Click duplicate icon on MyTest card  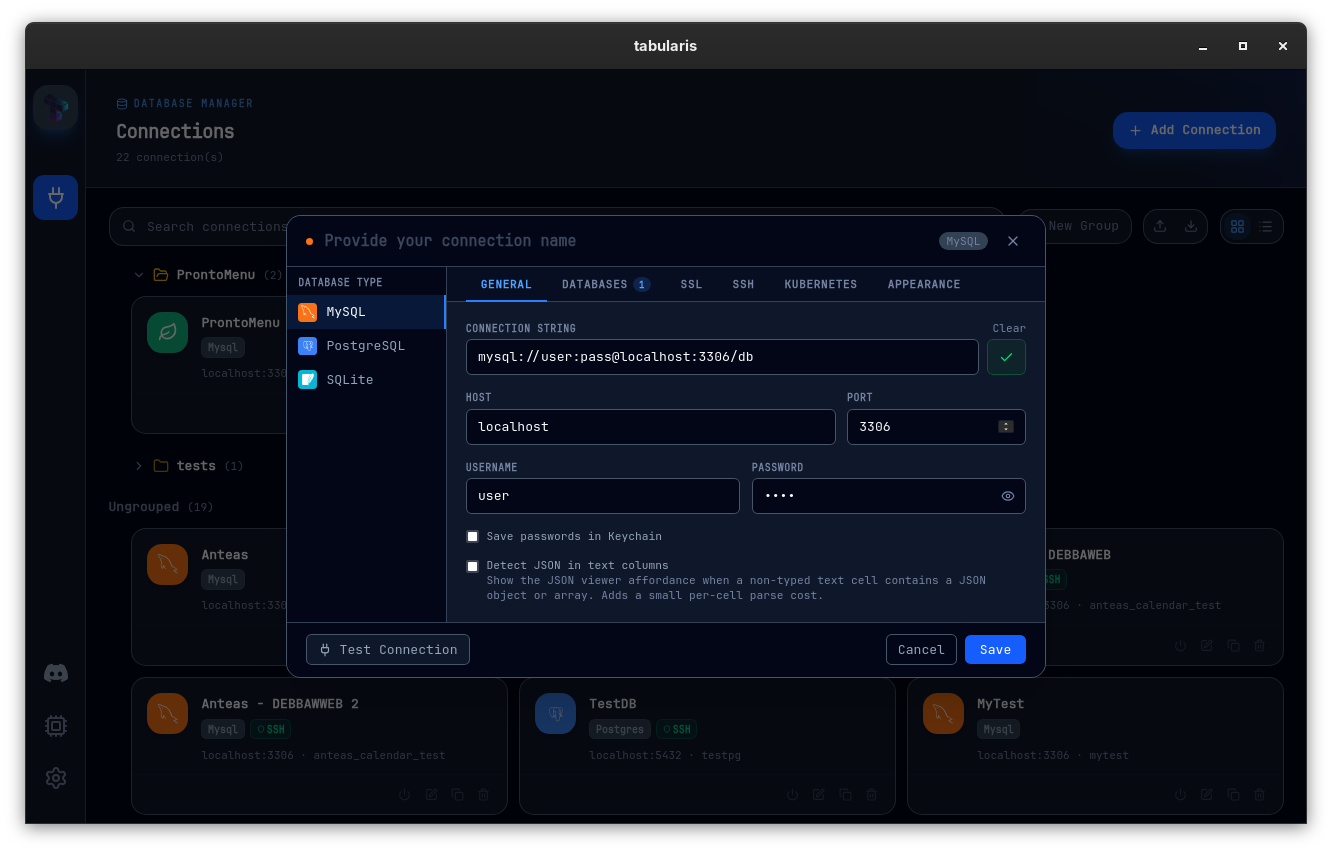[1234, 795]
